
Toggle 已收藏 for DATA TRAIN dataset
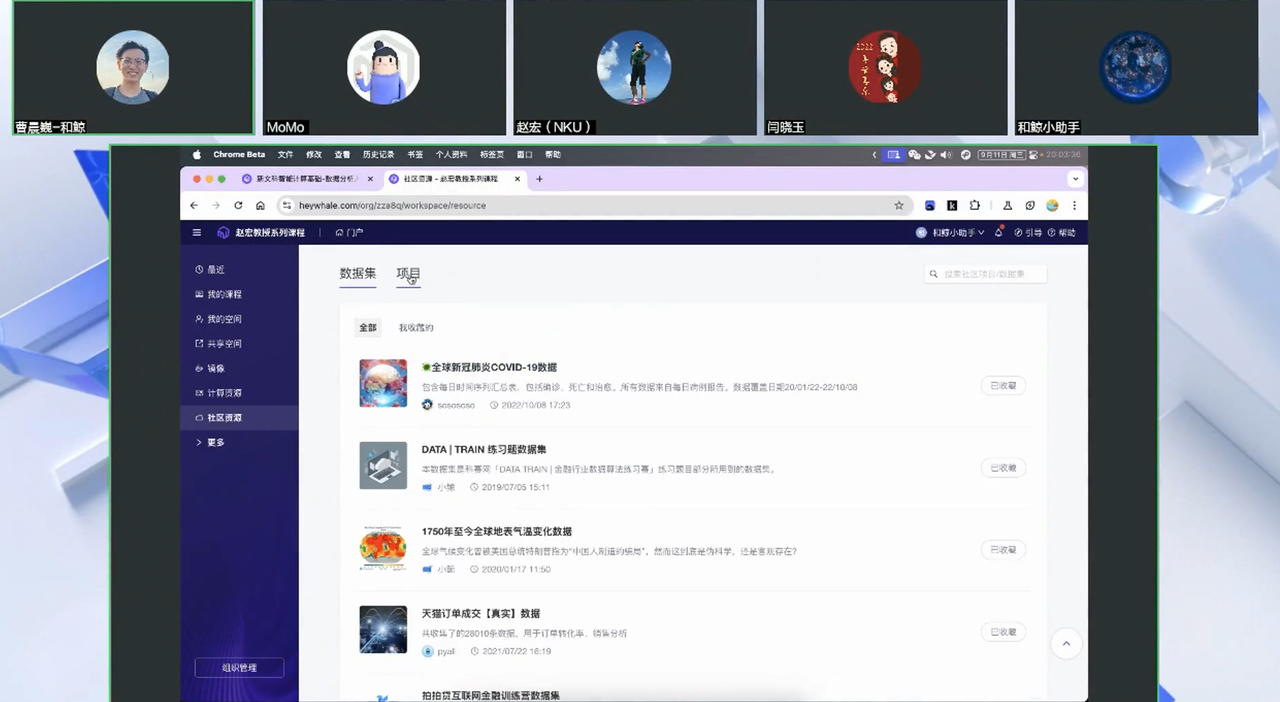point(1003,468)
